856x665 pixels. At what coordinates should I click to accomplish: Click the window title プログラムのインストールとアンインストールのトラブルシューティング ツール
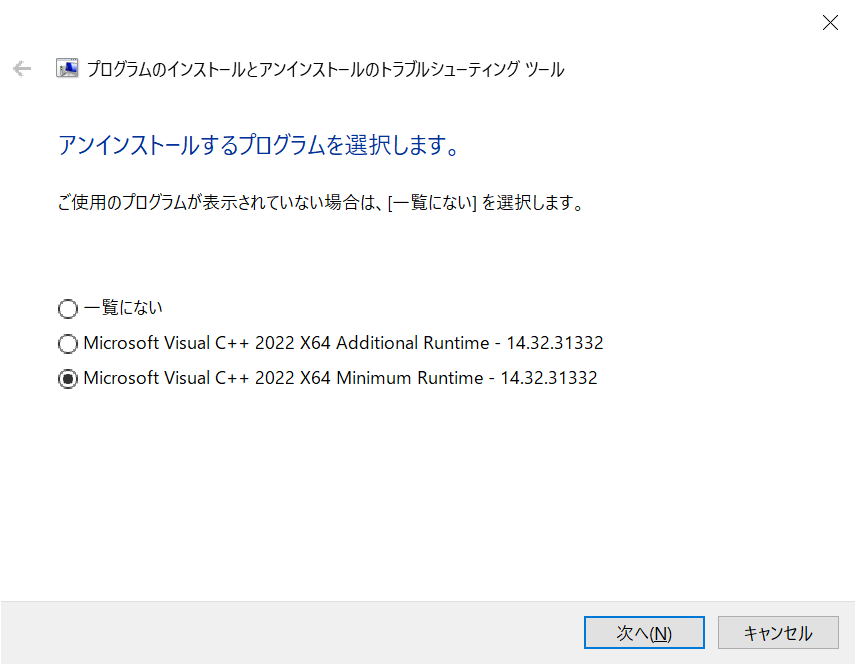tap(325, 69)
